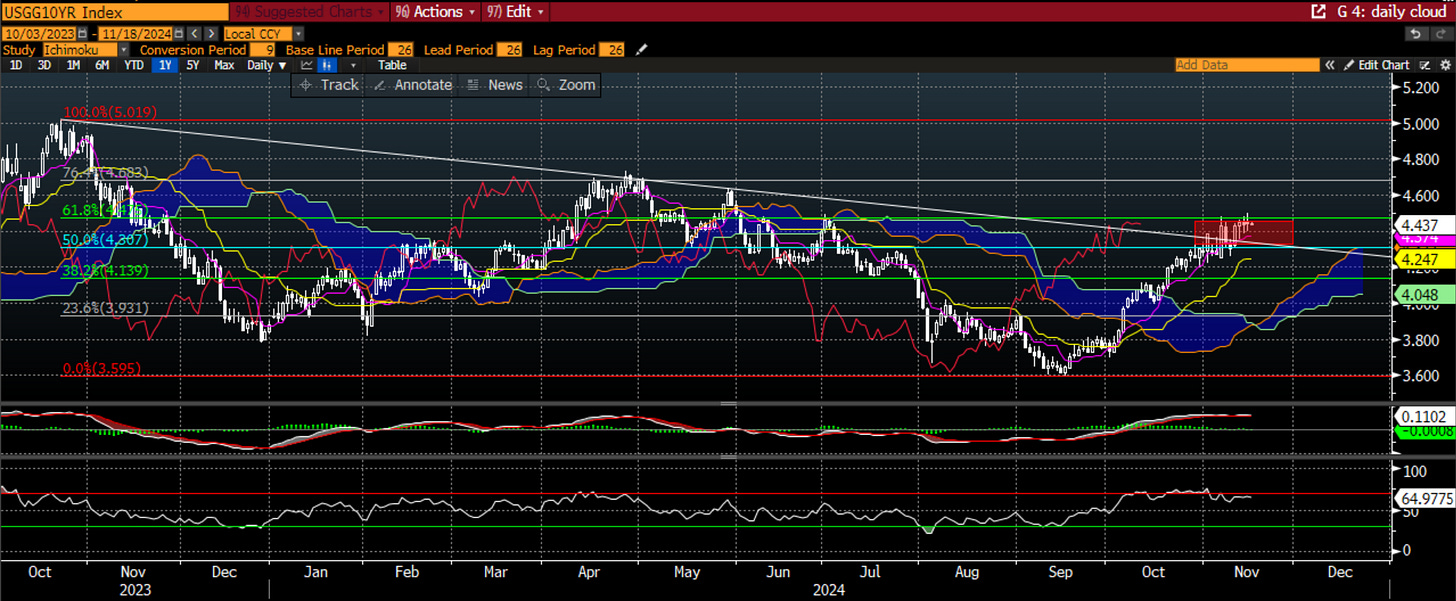Activate the Zoom tool
The image size is (1456, 601).
(x=567, y=85)
